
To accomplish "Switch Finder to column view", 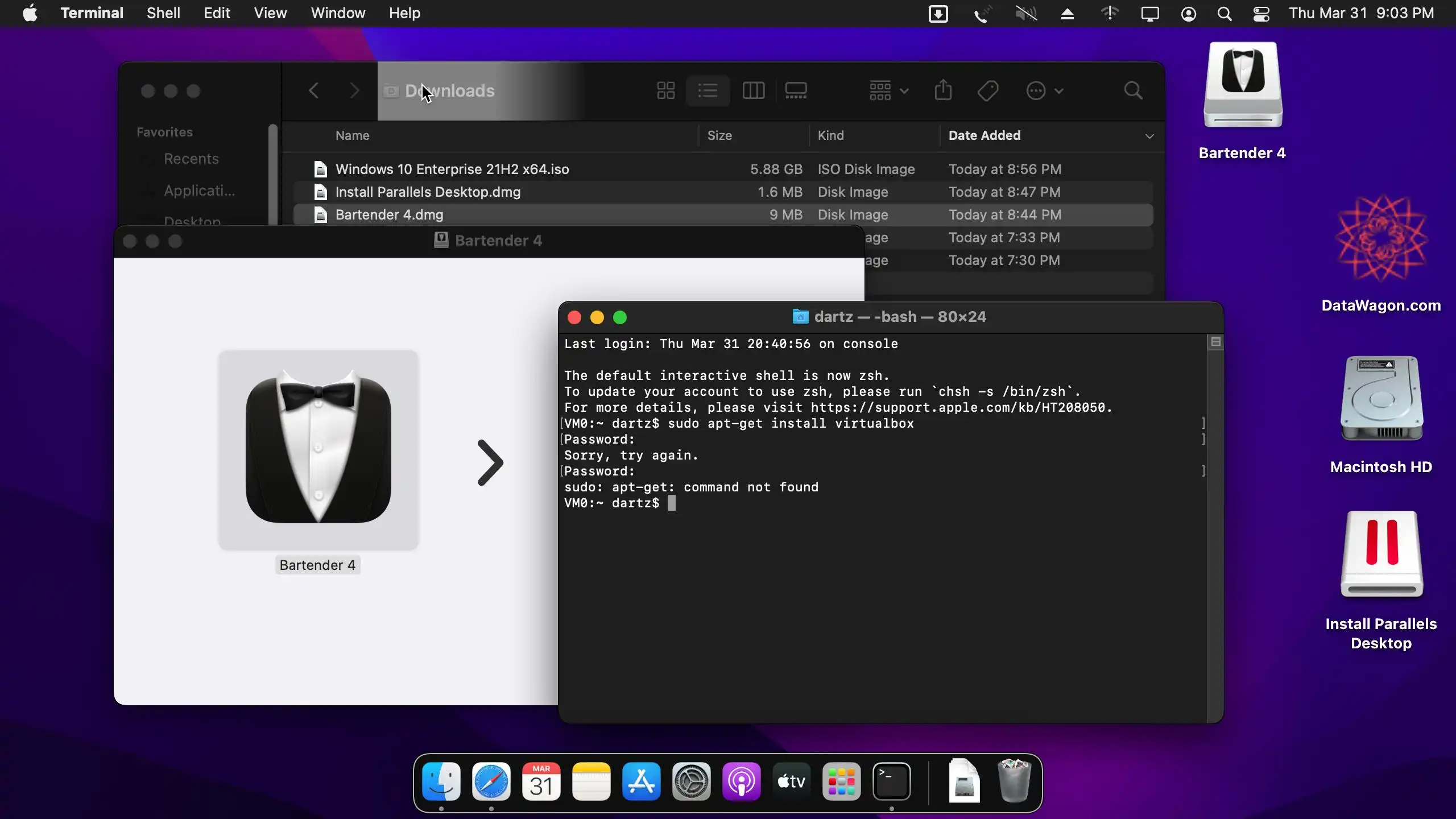I will tap(753, 90).
